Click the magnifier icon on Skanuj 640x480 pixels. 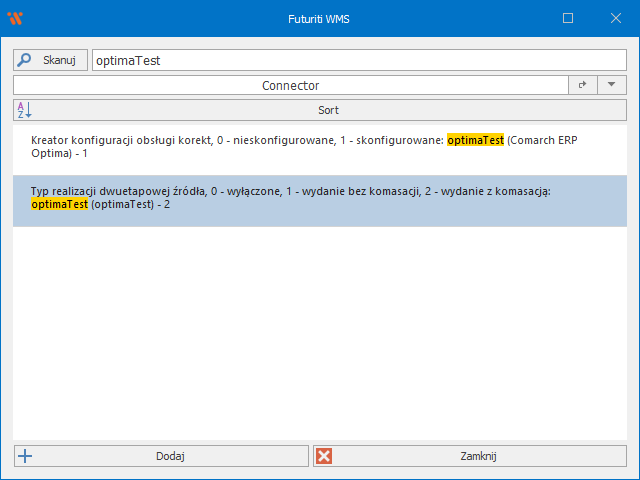26,60
